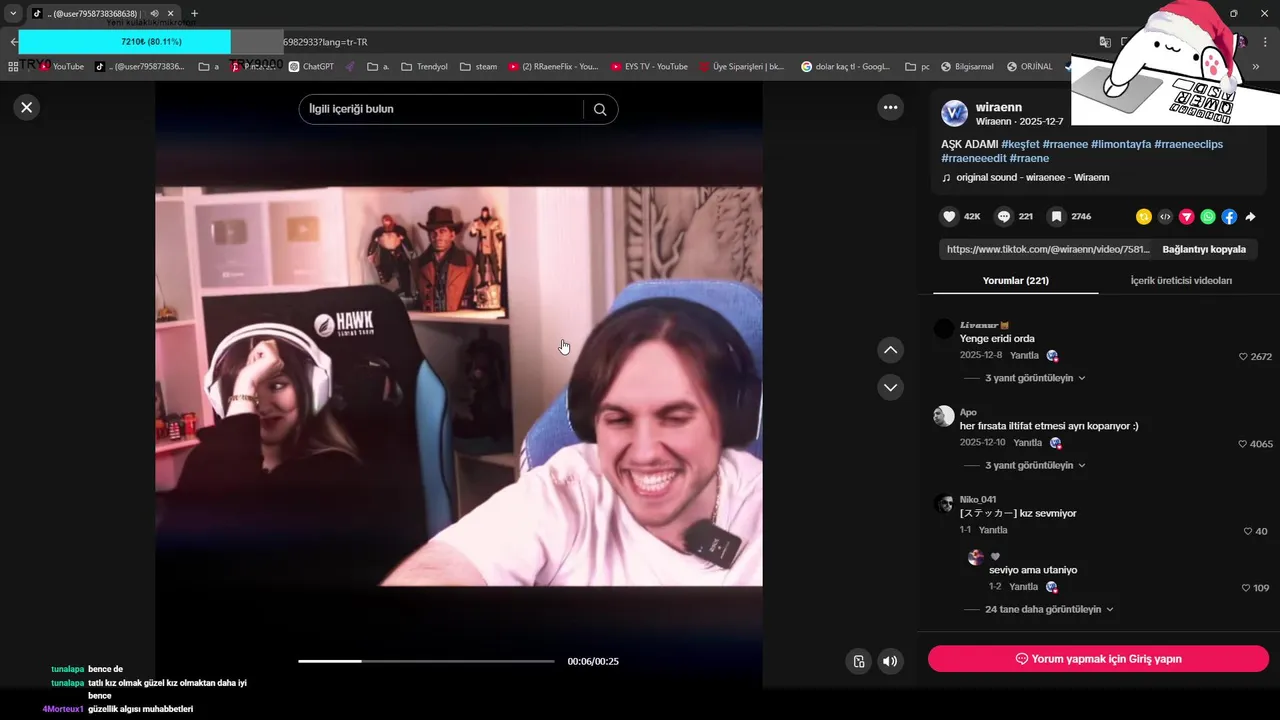Open the #rraeneeclips hashtag
Screen dimensions: 1280x720
[1189, 144]
